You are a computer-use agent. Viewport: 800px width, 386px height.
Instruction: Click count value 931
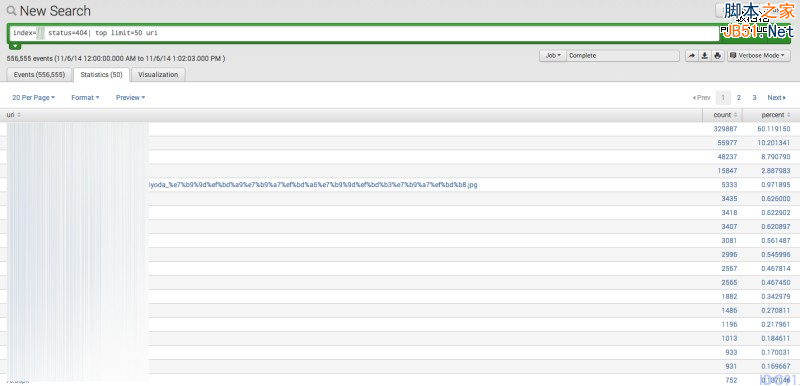(731, 366)
